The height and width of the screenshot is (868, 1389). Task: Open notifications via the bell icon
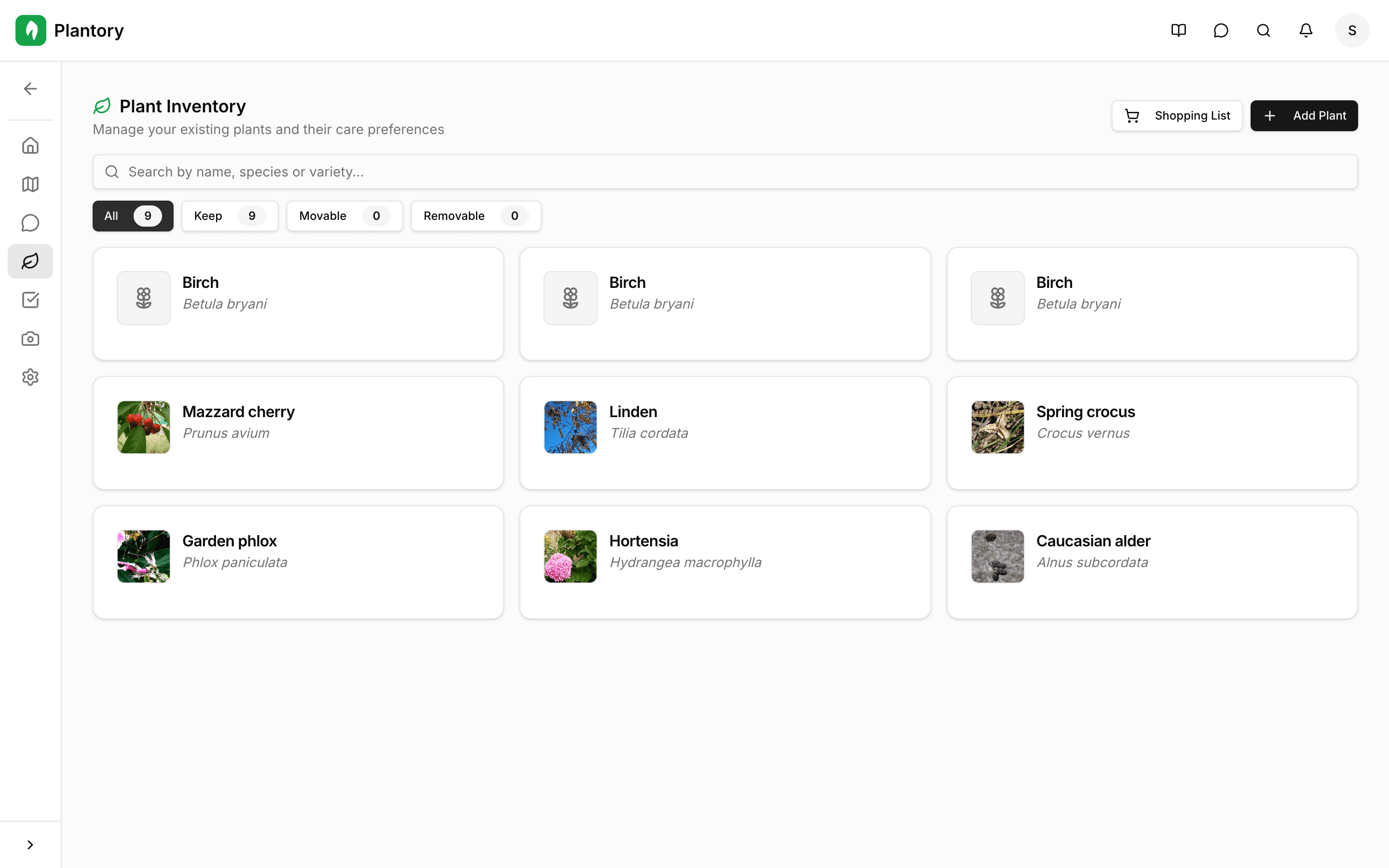1305,30
